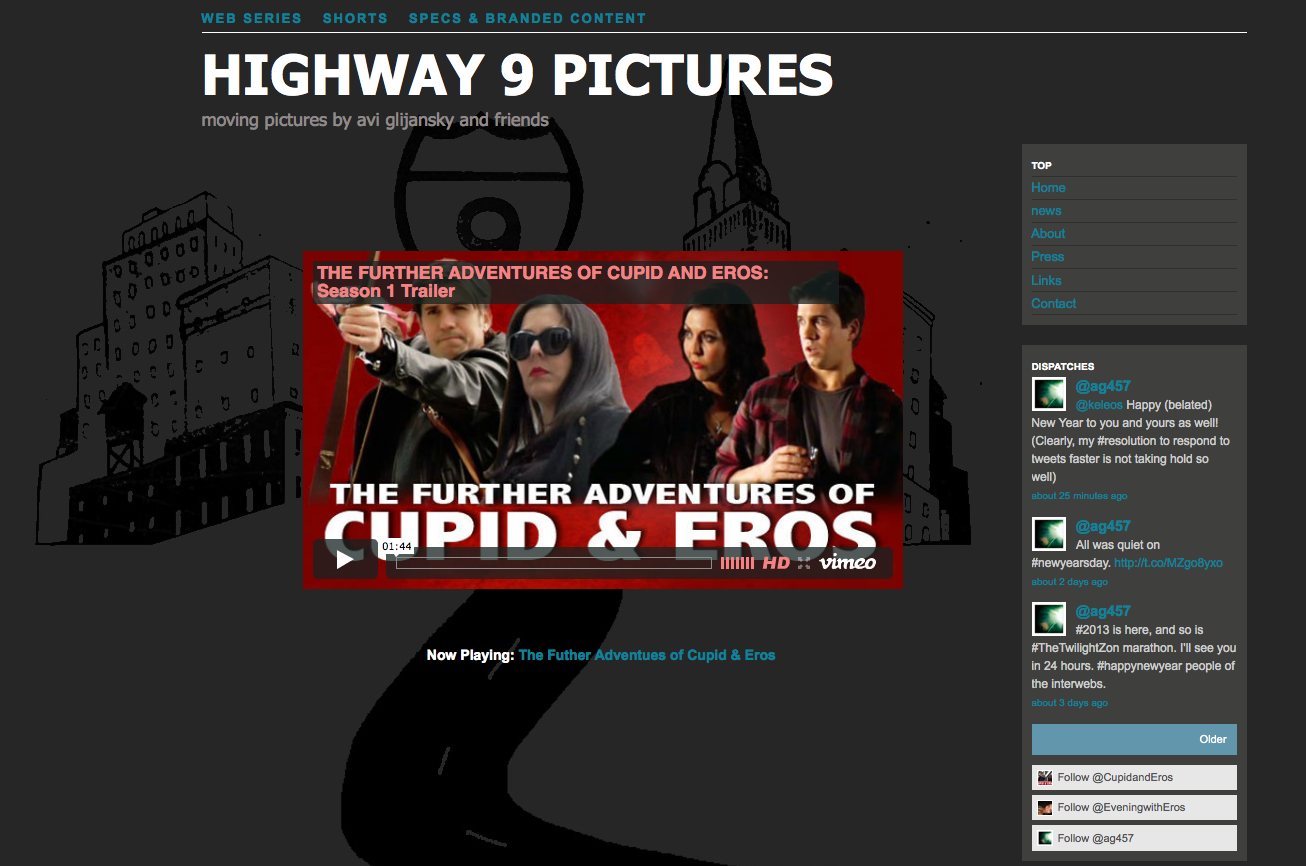The height and width of the screenshot is (866, 1306).
Task: Navigate to the Contact page
Action: 1053,303
